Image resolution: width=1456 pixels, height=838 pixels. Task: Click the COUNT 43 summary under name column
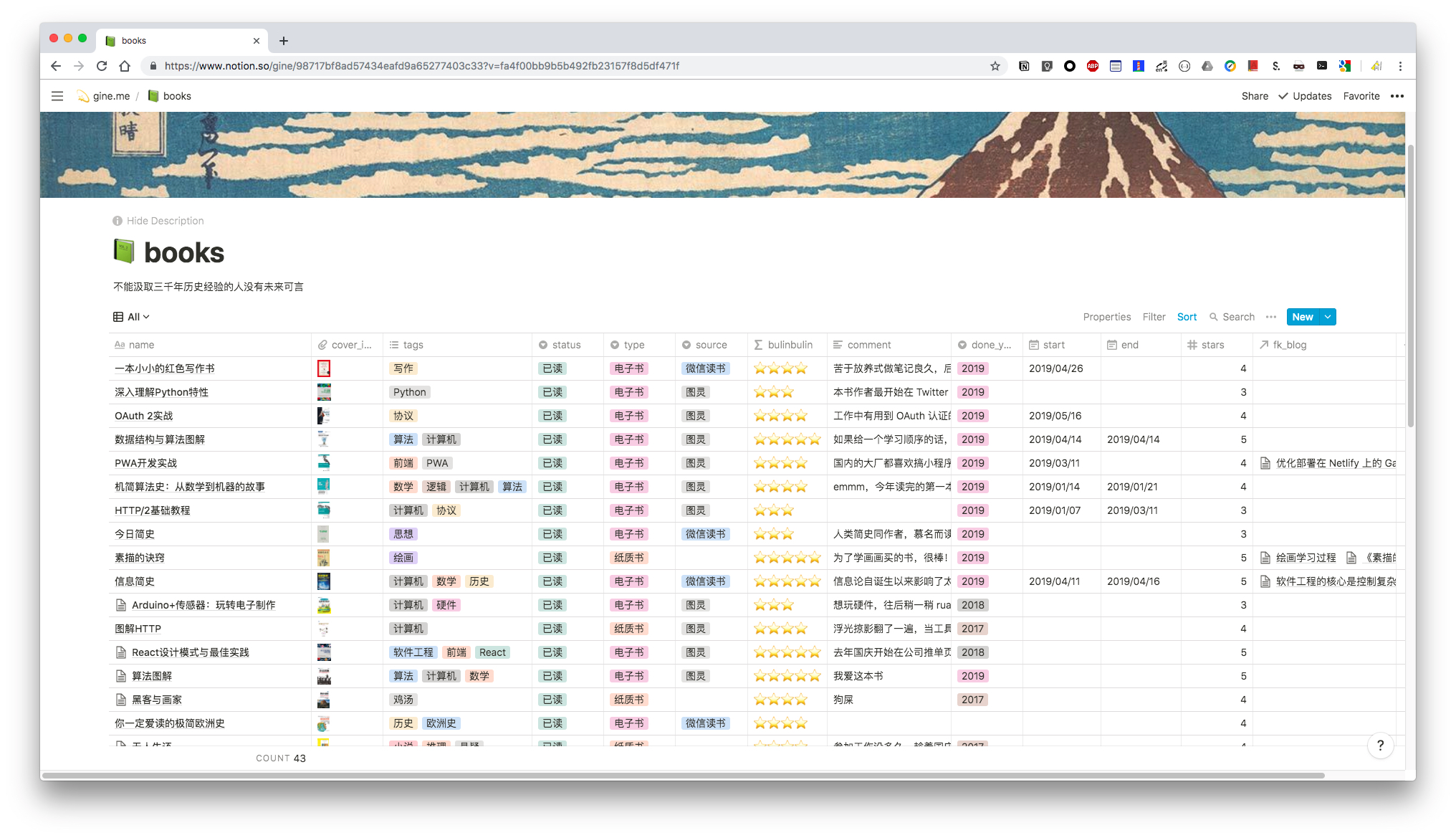pyautogui.click(x=281, y=758)
